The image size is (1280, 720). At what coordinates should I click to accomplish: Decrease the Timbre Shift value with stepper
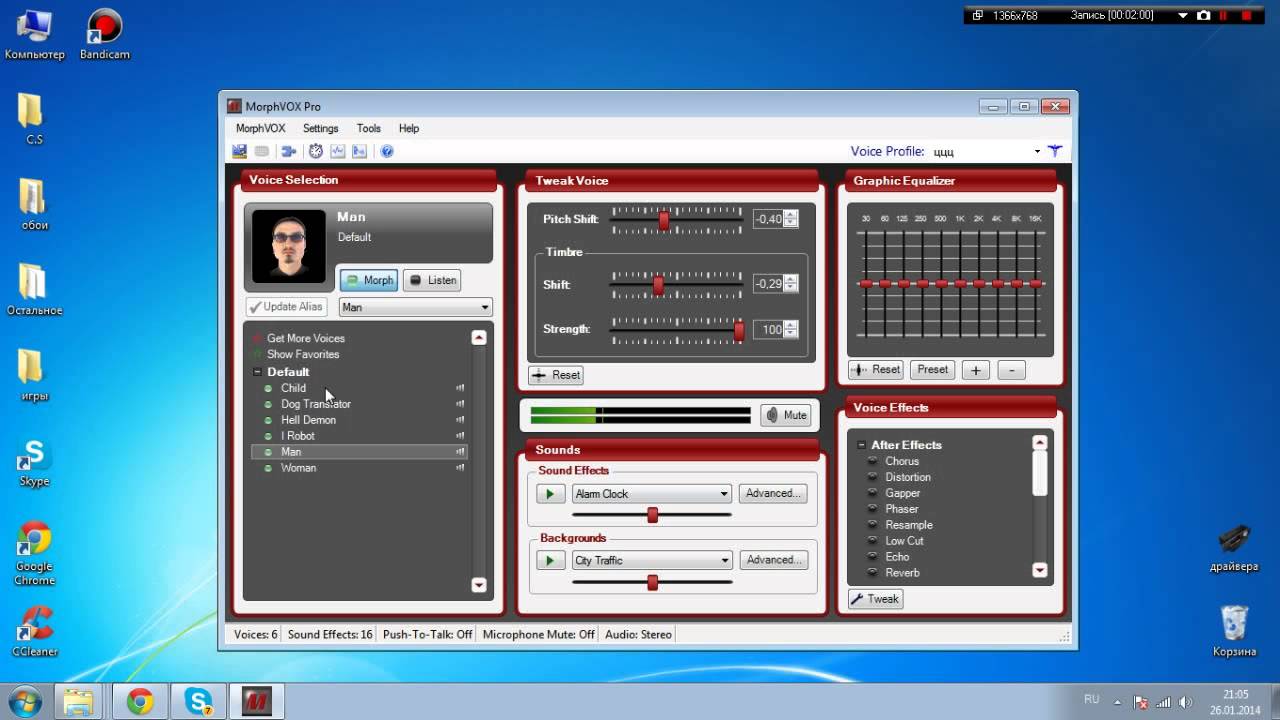[x=791, y=288]
